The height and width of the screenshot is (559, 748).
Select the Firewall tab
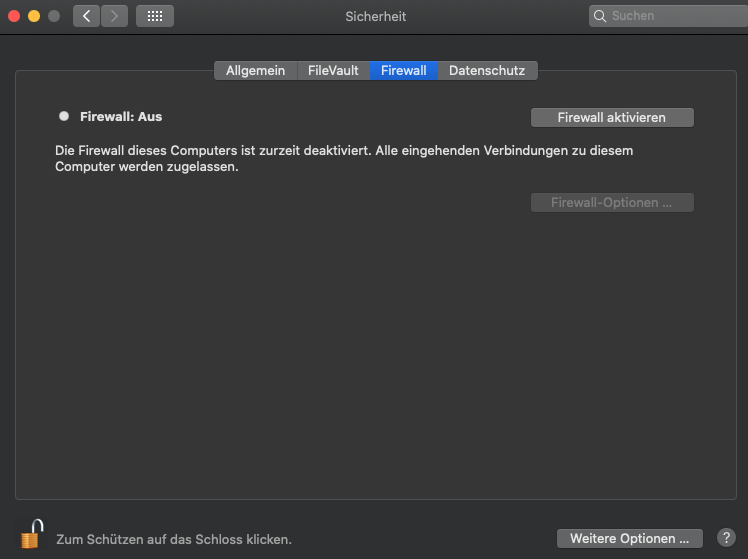(403, 70)
